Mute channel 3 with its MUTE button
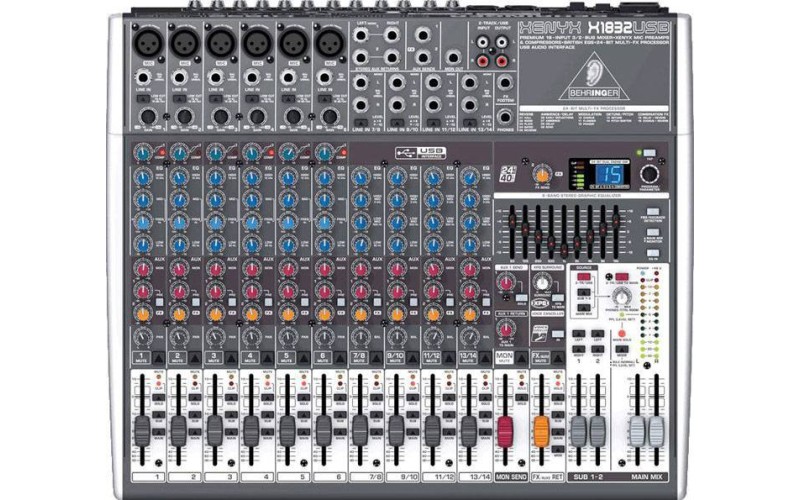800x500 pixels. coord(231,358)
